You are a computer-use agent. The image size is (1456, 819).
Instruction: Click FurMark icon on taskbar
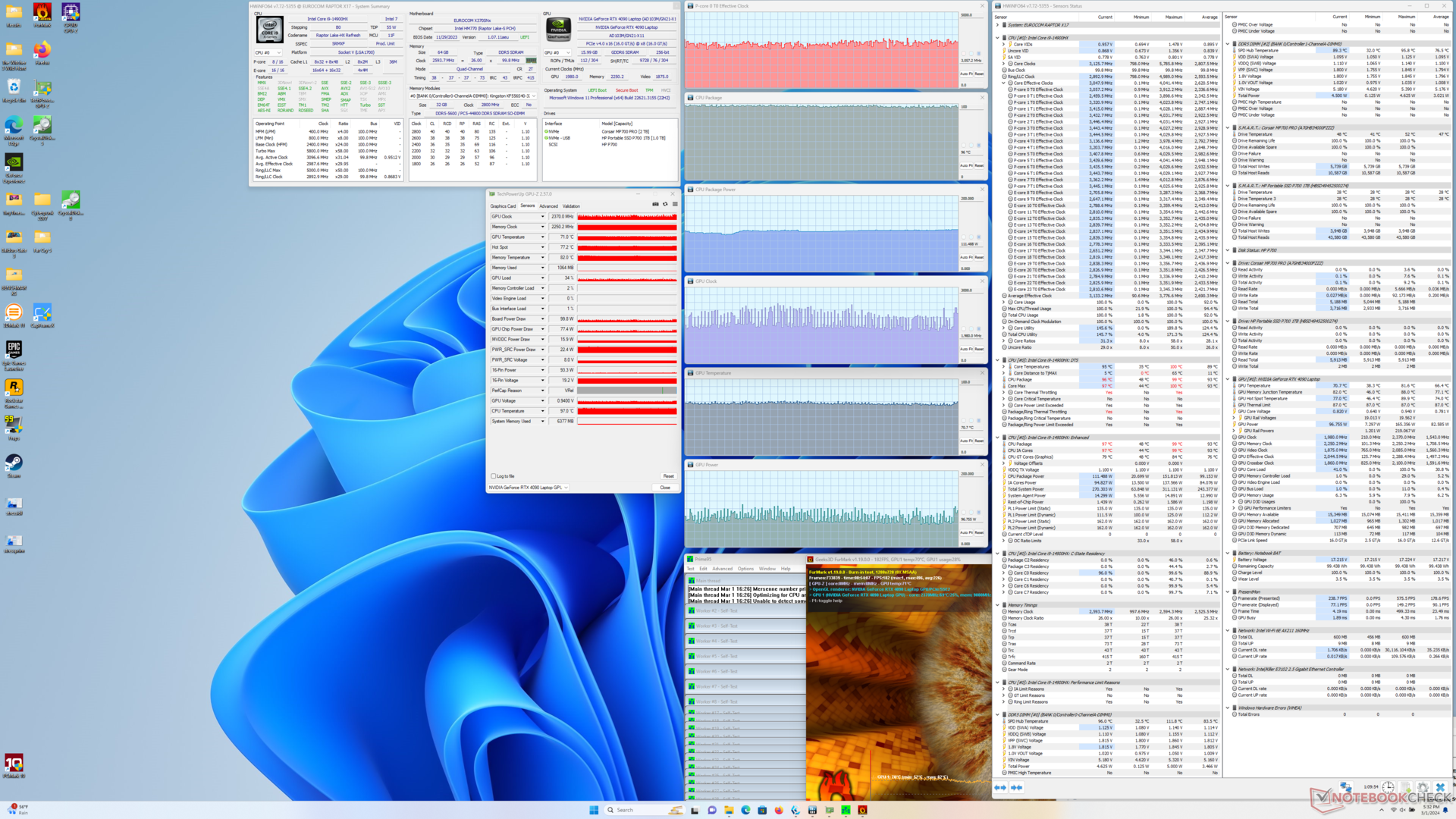click(x=862, y=810)
